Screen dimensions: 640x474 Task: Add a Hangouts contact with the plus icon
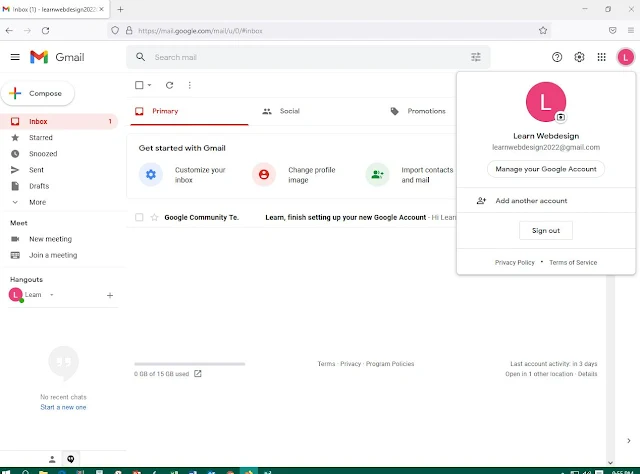pos(110,295)
